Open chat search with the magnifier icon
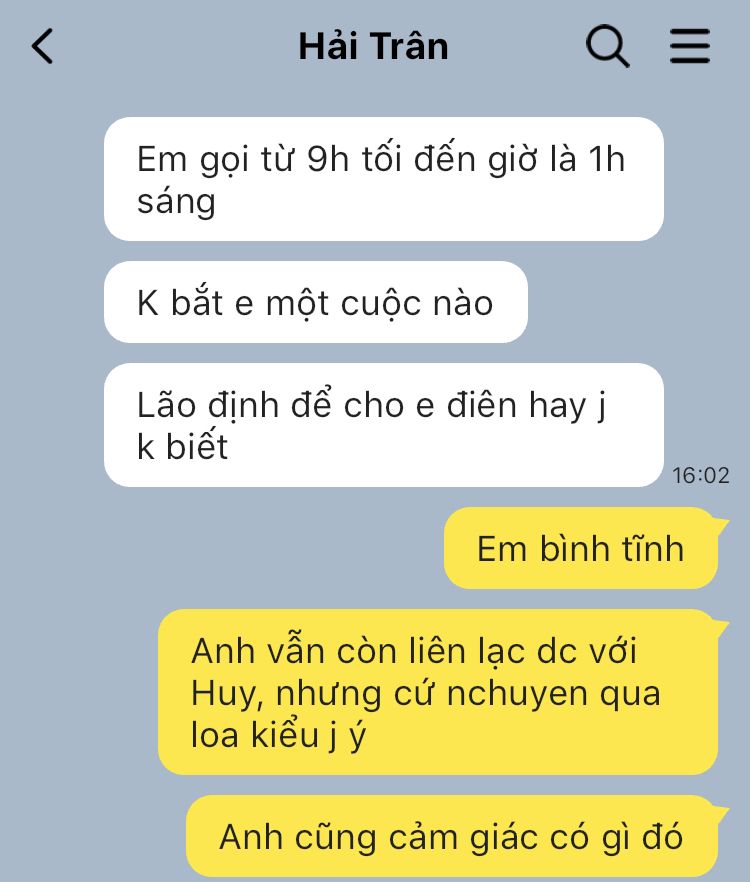The image size is (750, 882). (x=608, y=46)
